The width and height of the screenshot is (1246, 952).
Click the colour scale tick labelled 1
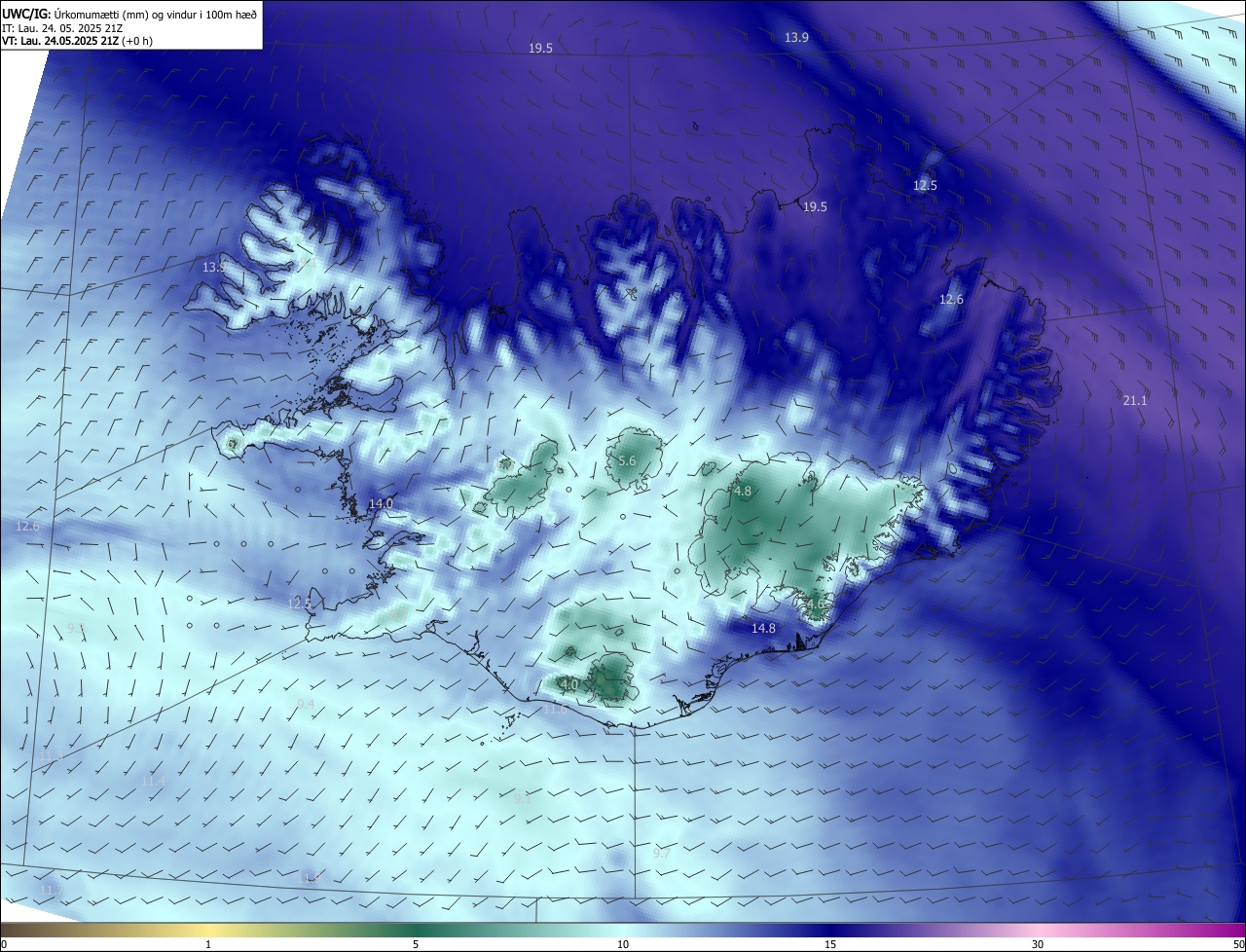point(208,944)
